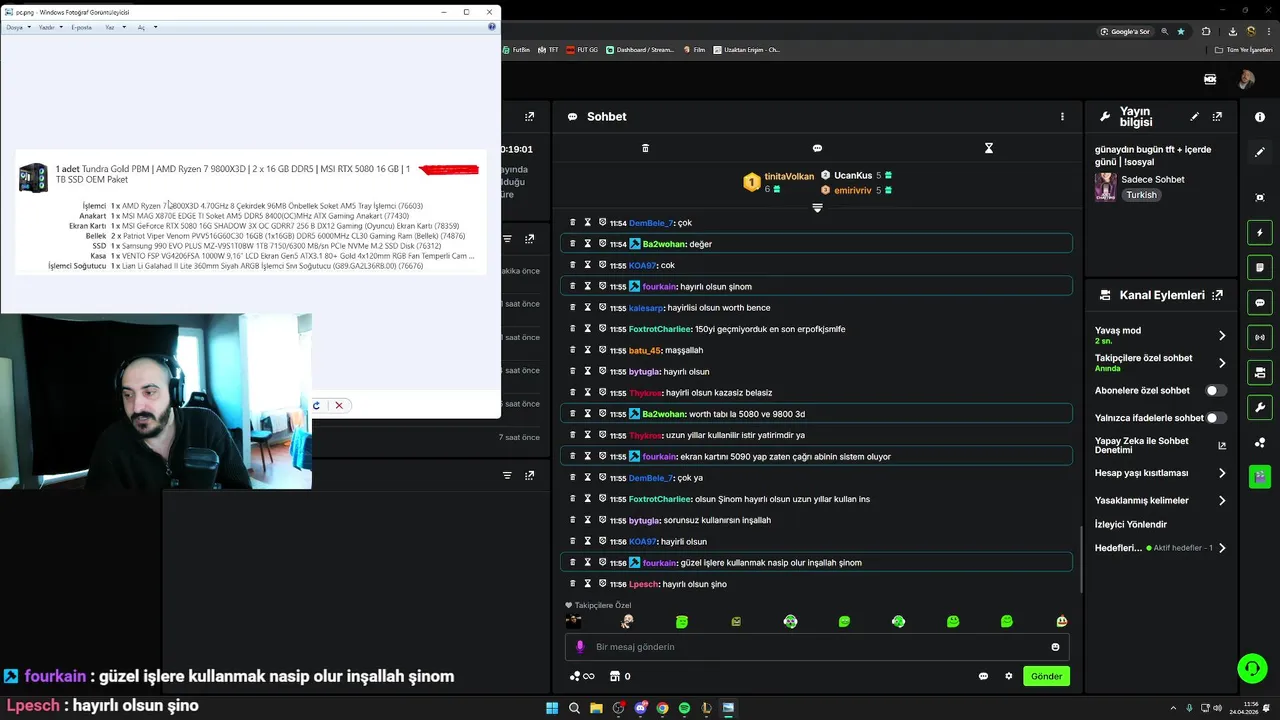Click the info icon in the right sidebar

[x=1260, y=117]
